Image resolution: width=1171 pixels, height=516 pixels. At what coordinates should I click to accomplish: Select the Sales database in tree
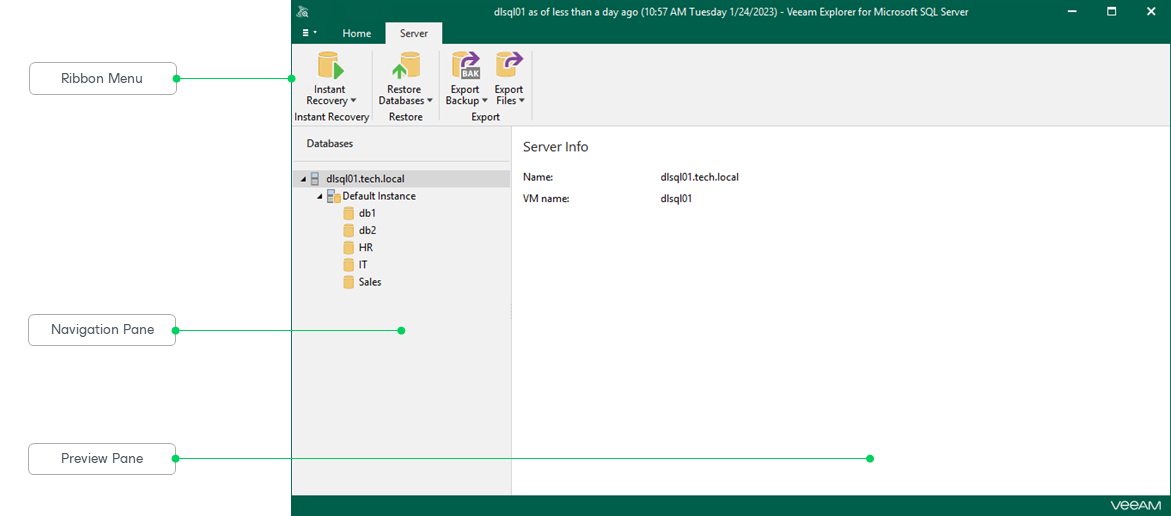pyautogui.click(x=369, y=282)
